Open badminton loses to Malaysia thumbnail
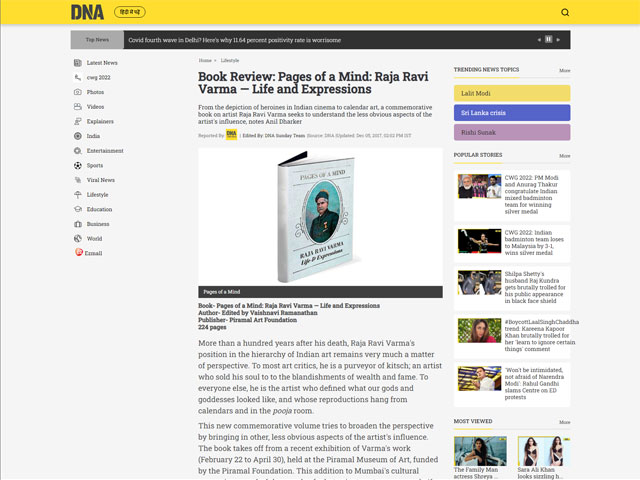This screenshot has width=640, height=480. pos(479,241)
